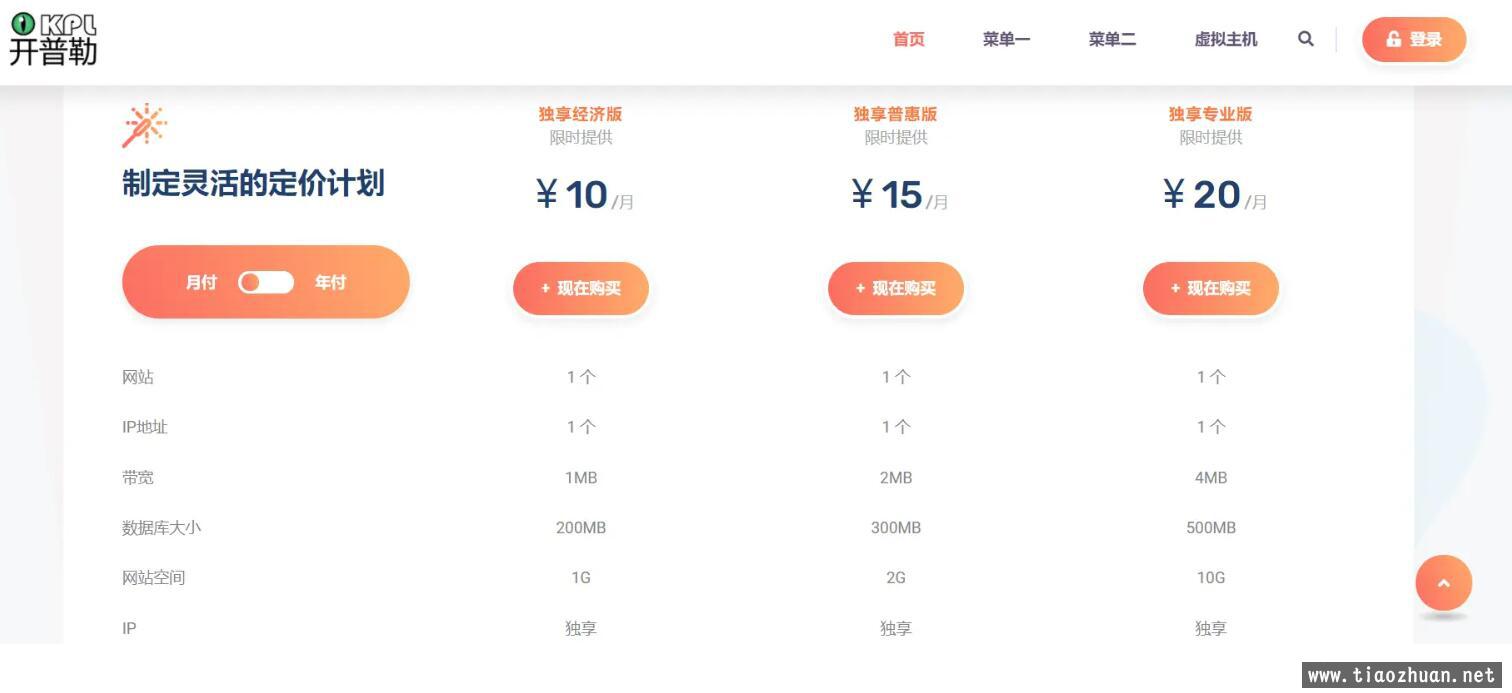The image size is (1512, 693).
Task: Expand the 菜单二 navigation menu
Action: [x=1112, y=40]
